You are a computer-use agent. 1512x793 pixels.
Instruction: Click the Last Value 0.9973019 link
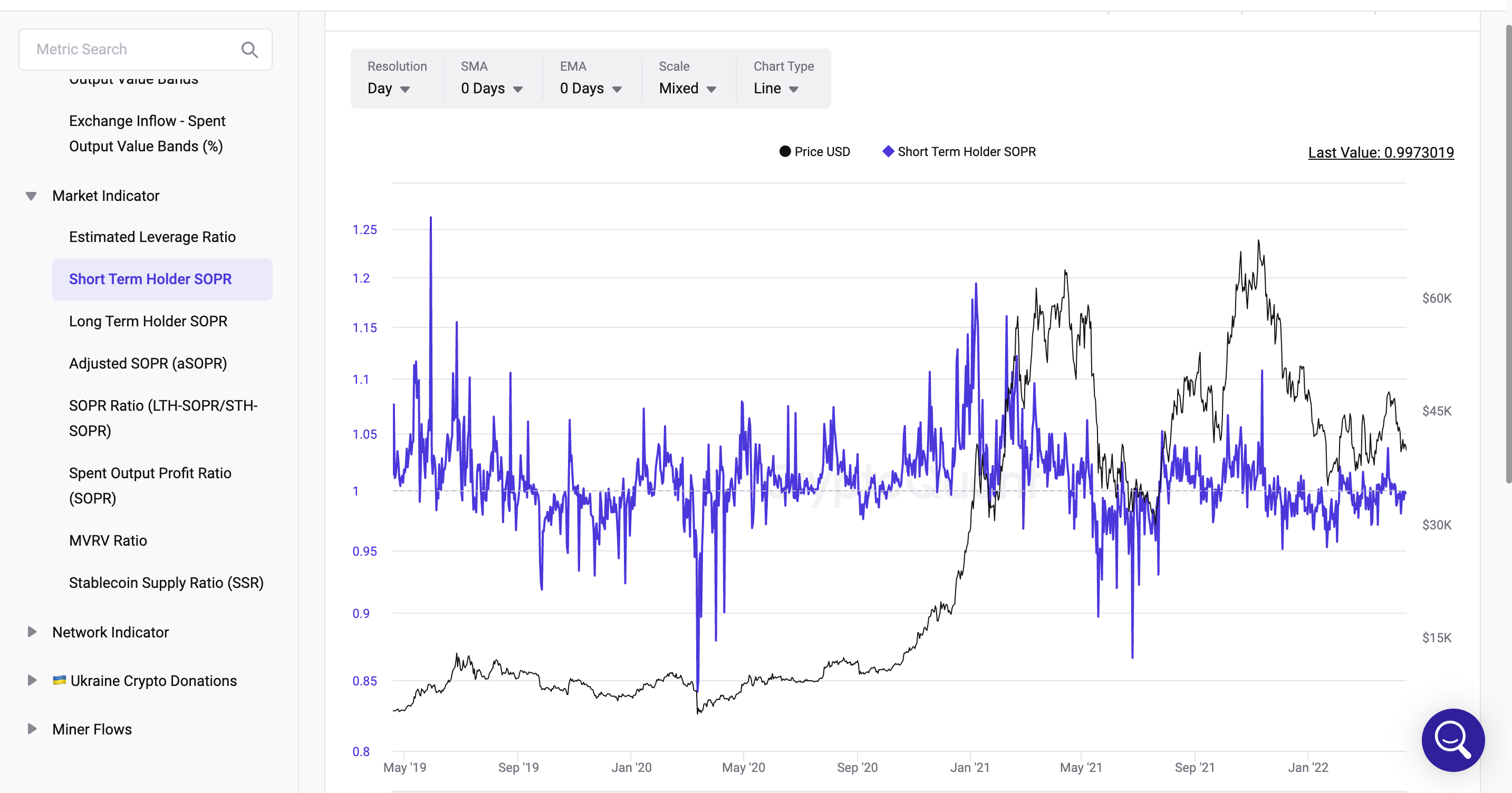point(1381,152)
